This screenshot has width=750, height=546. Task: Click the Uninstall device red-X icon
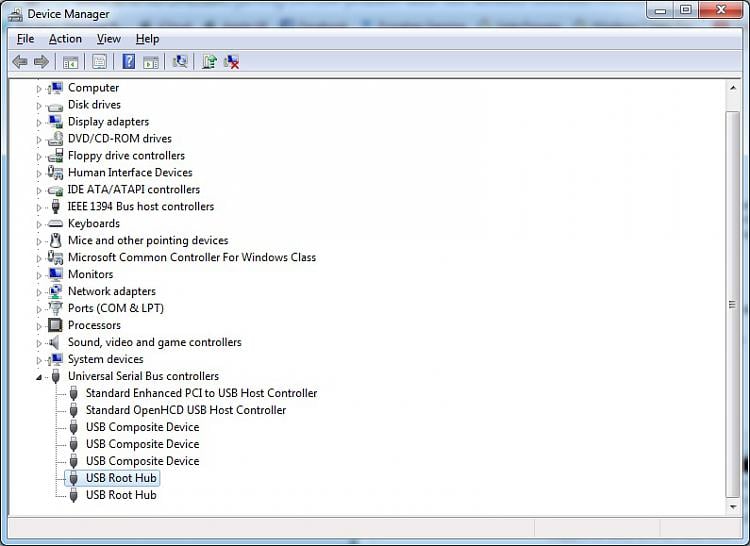pyautogui.click(x=232, y=61)
